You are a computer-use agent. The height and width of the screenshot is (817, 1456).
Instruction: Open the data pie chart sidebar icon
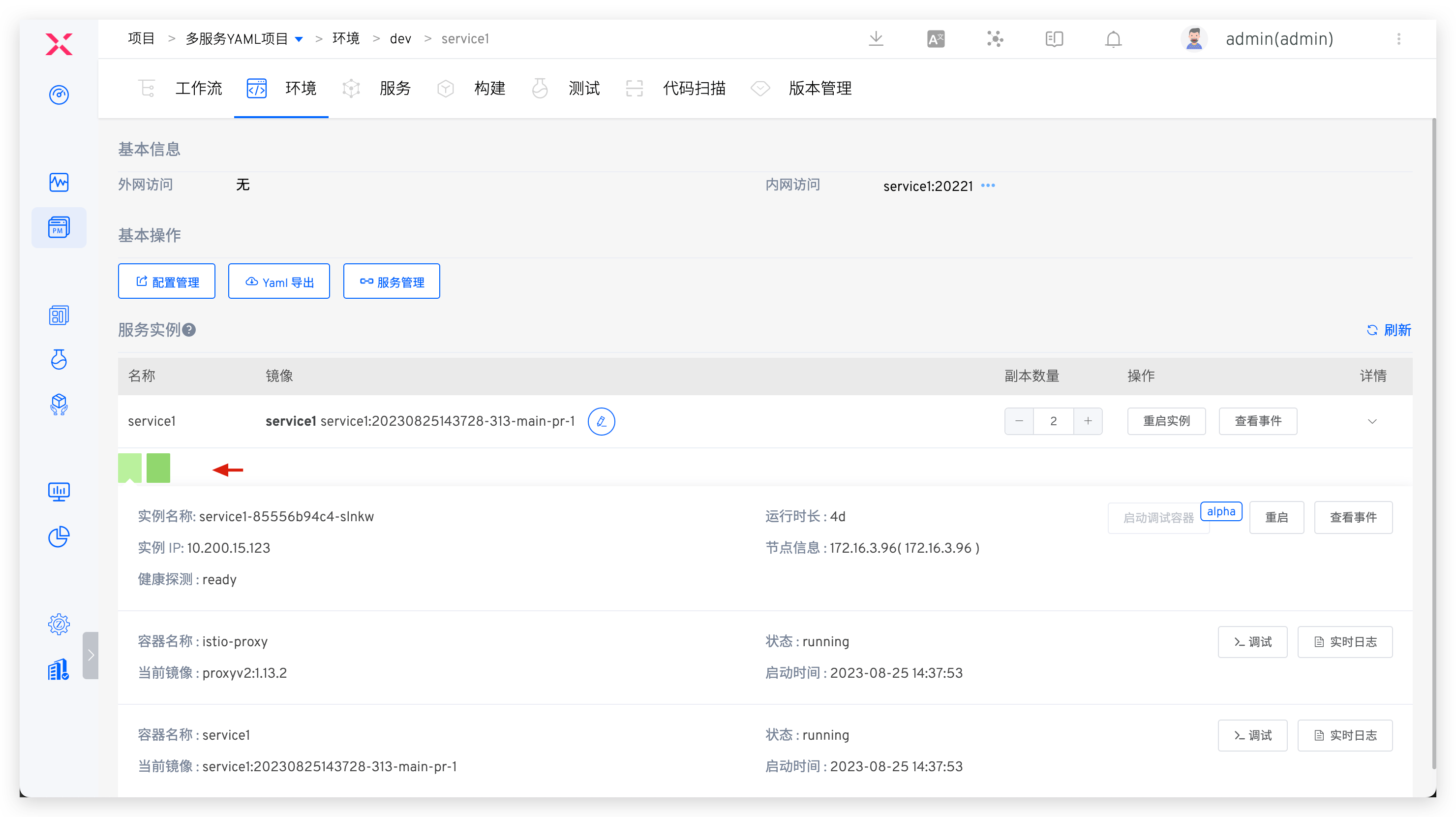(x=59, y=536)
